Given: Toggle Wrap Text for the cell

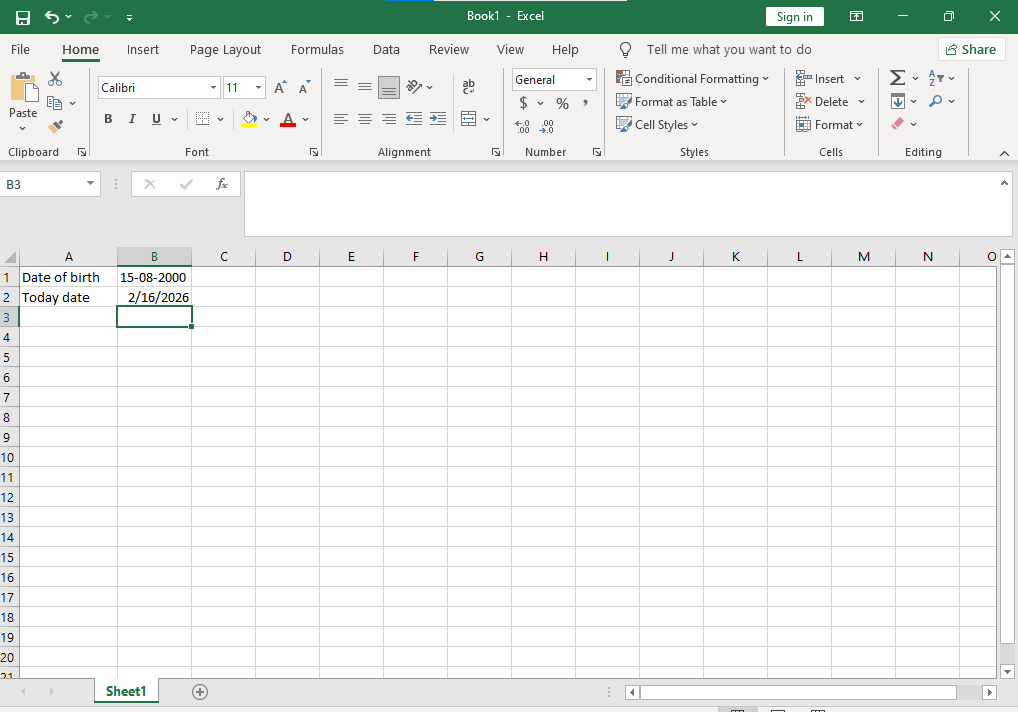Looking at the screenshot, I should (x=469, y=88).
